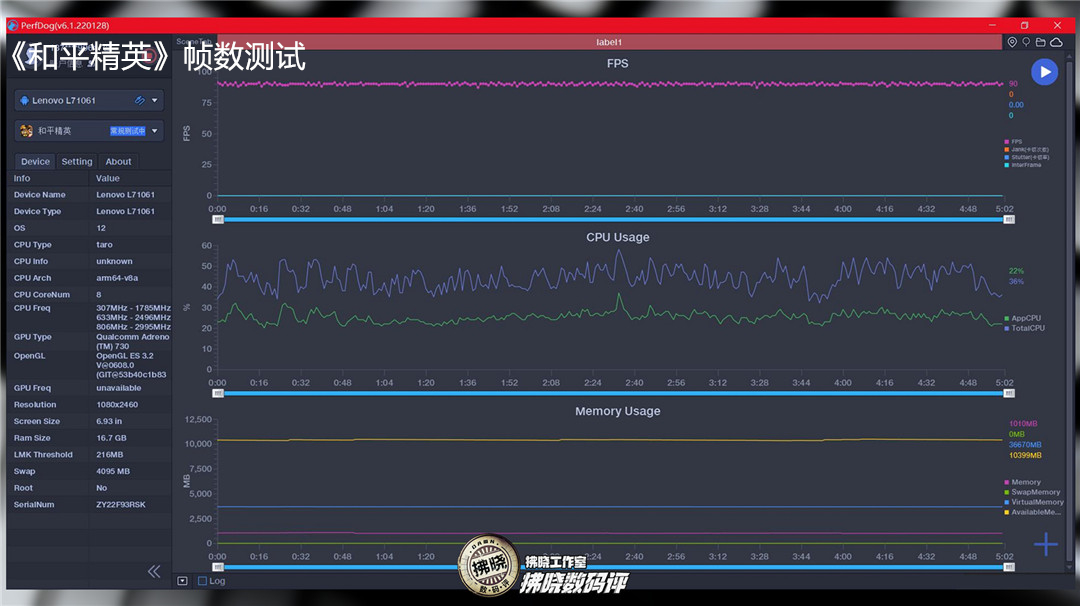Toggle the SwapMemory legend entry

(1032, 492)
